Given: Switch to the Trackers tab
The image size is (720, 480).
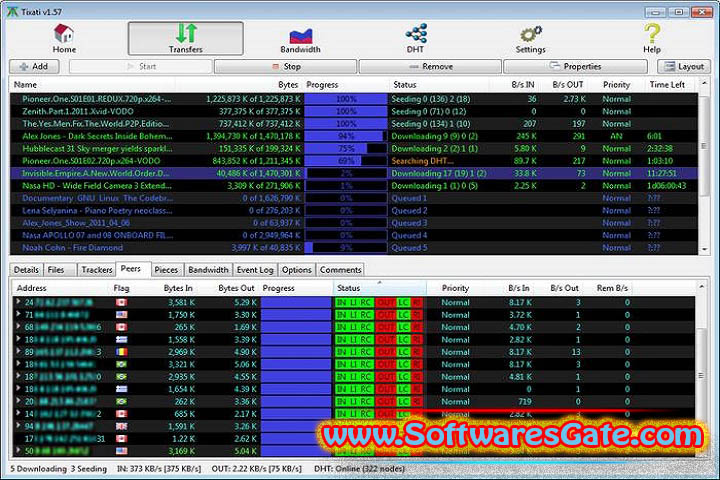Looking at the screenshot, I should [96, 270].
